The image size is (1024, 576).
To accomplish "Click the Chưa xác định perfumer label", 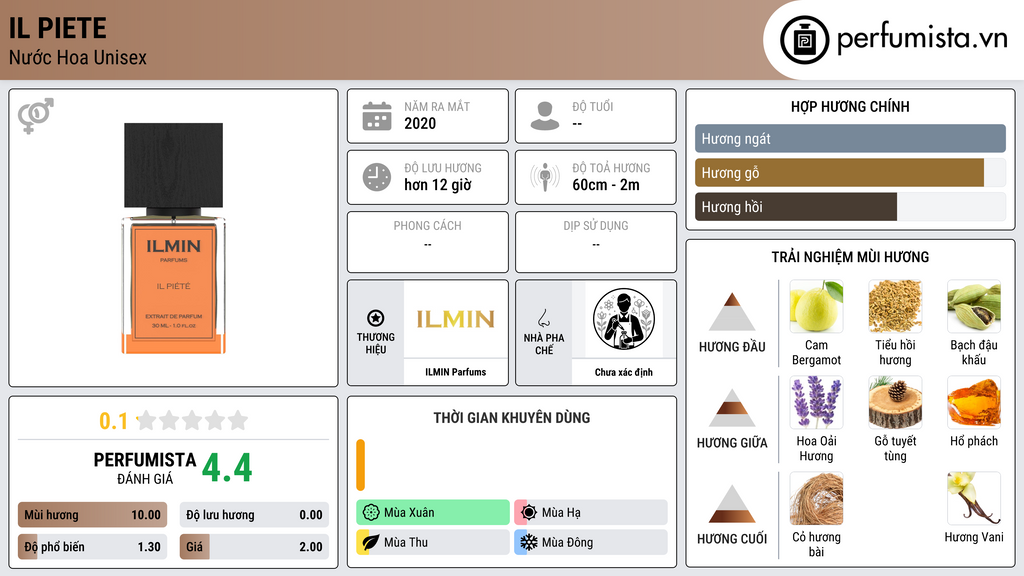I will pyautogui.click(x=624, y=372).
